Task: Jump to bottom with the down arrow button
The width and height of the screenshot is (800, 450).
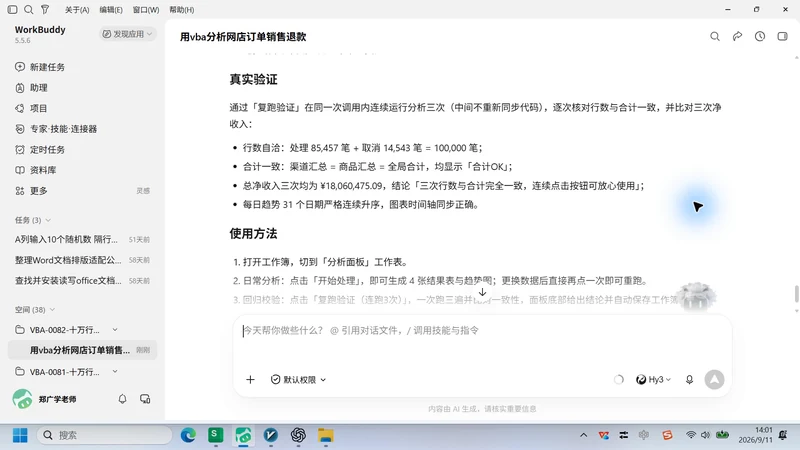Action: (482, 292)
